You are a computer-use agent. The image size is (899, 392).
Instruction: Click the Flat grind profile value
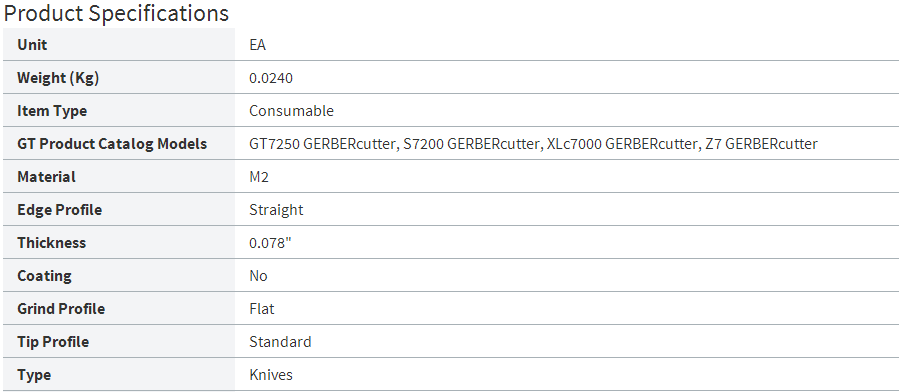(262, 309)
